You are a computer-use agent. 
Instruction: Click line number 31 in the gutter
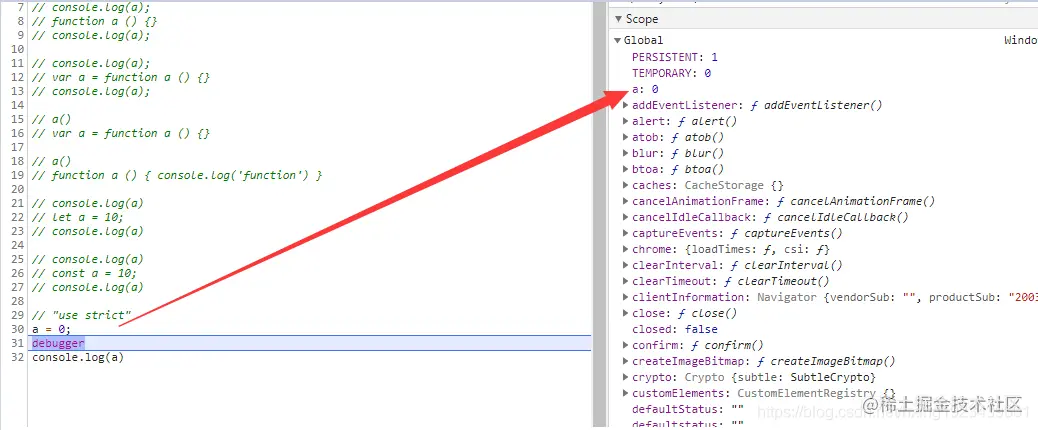[17, 343]
